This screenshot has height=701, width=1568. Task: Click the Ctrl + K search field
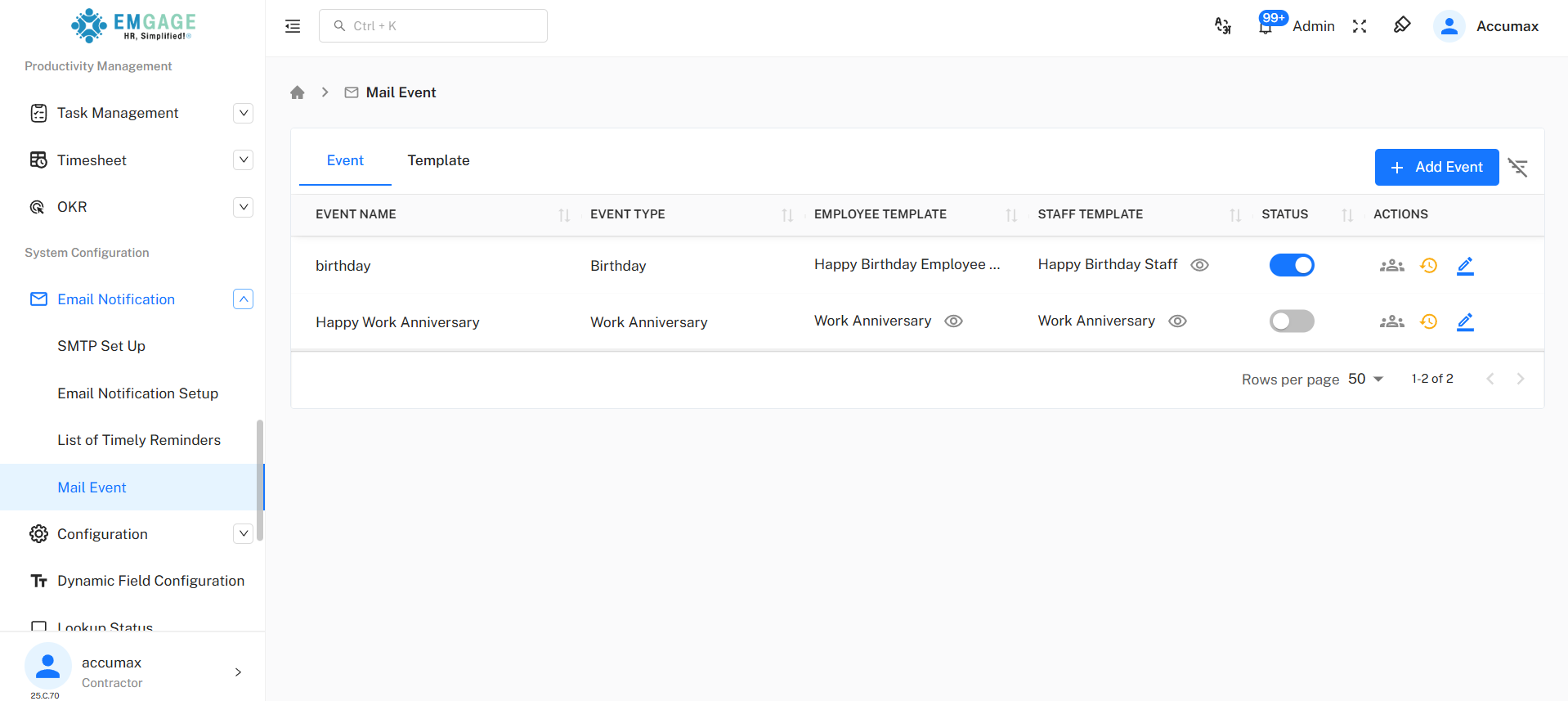433,26
